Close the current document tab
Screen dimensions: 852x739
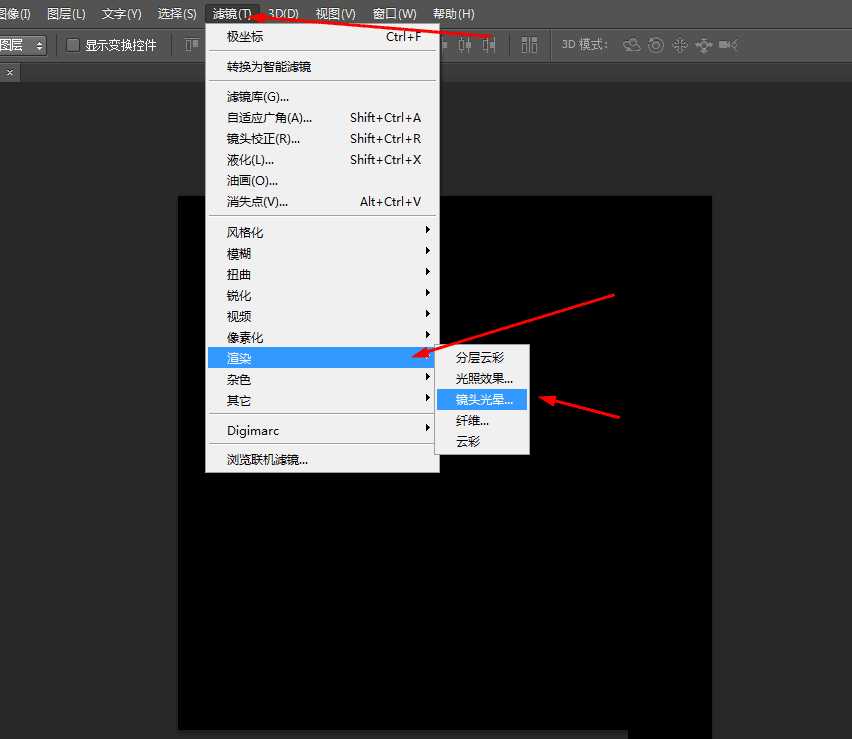pyautogui.click(x=9, y=72)
